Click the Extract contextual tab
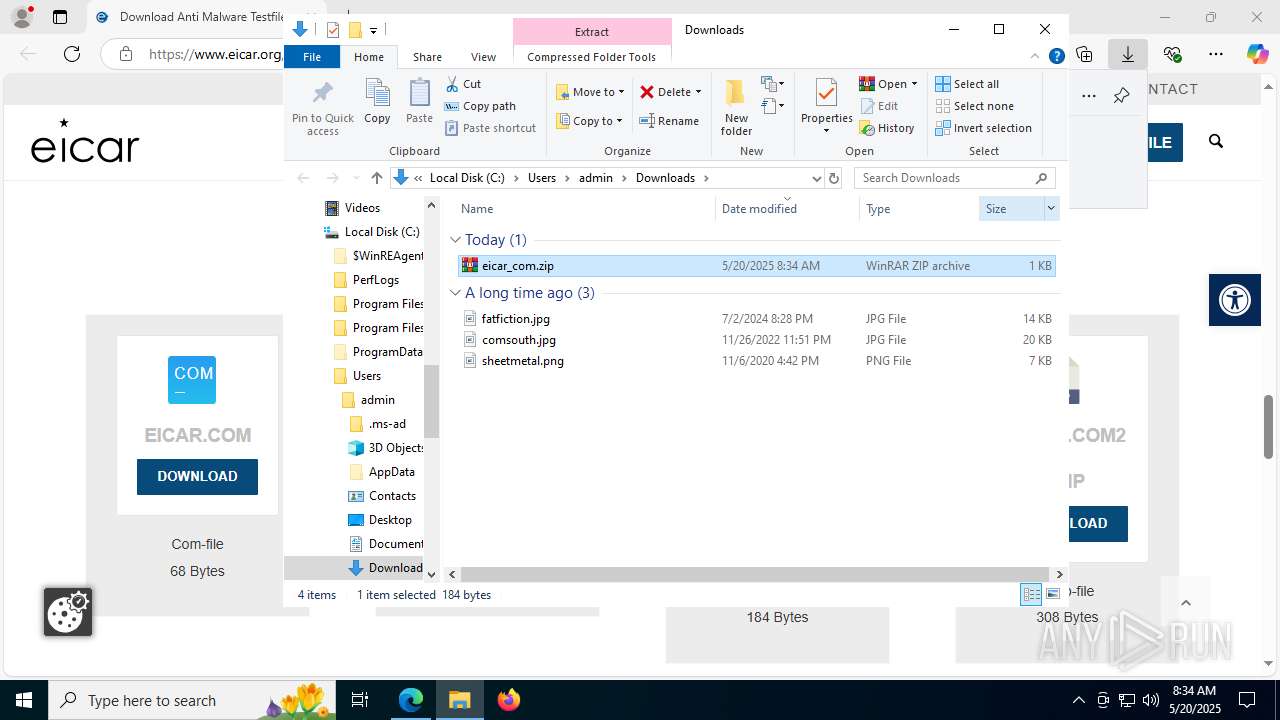Viewport: 1280px width, 720px height. coord(591,32)
